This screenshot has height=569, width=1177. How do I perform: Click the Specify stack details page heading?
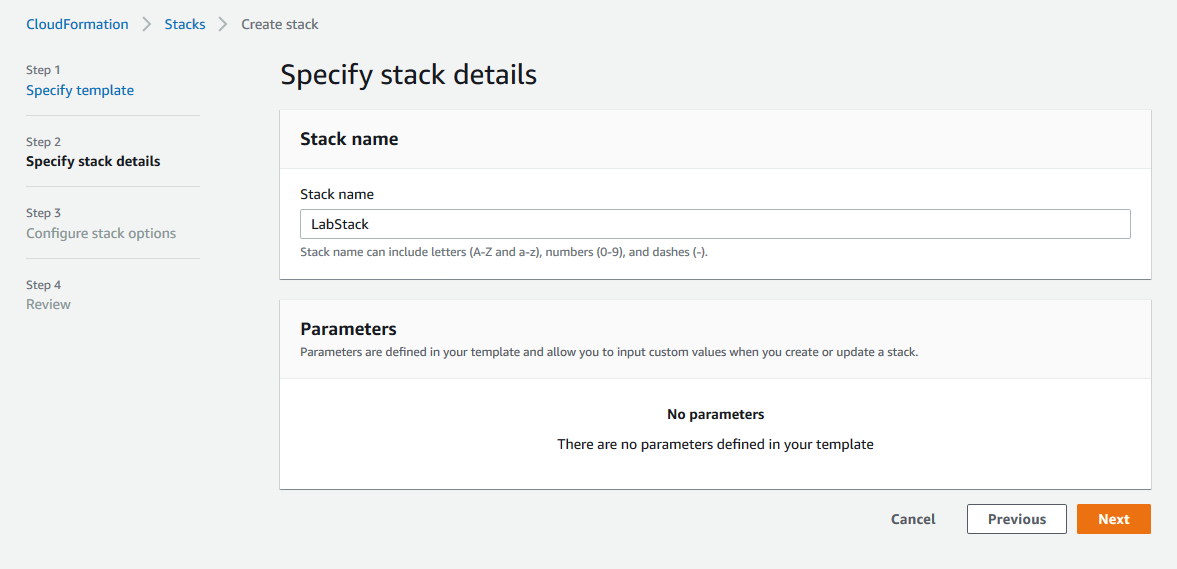409,76
